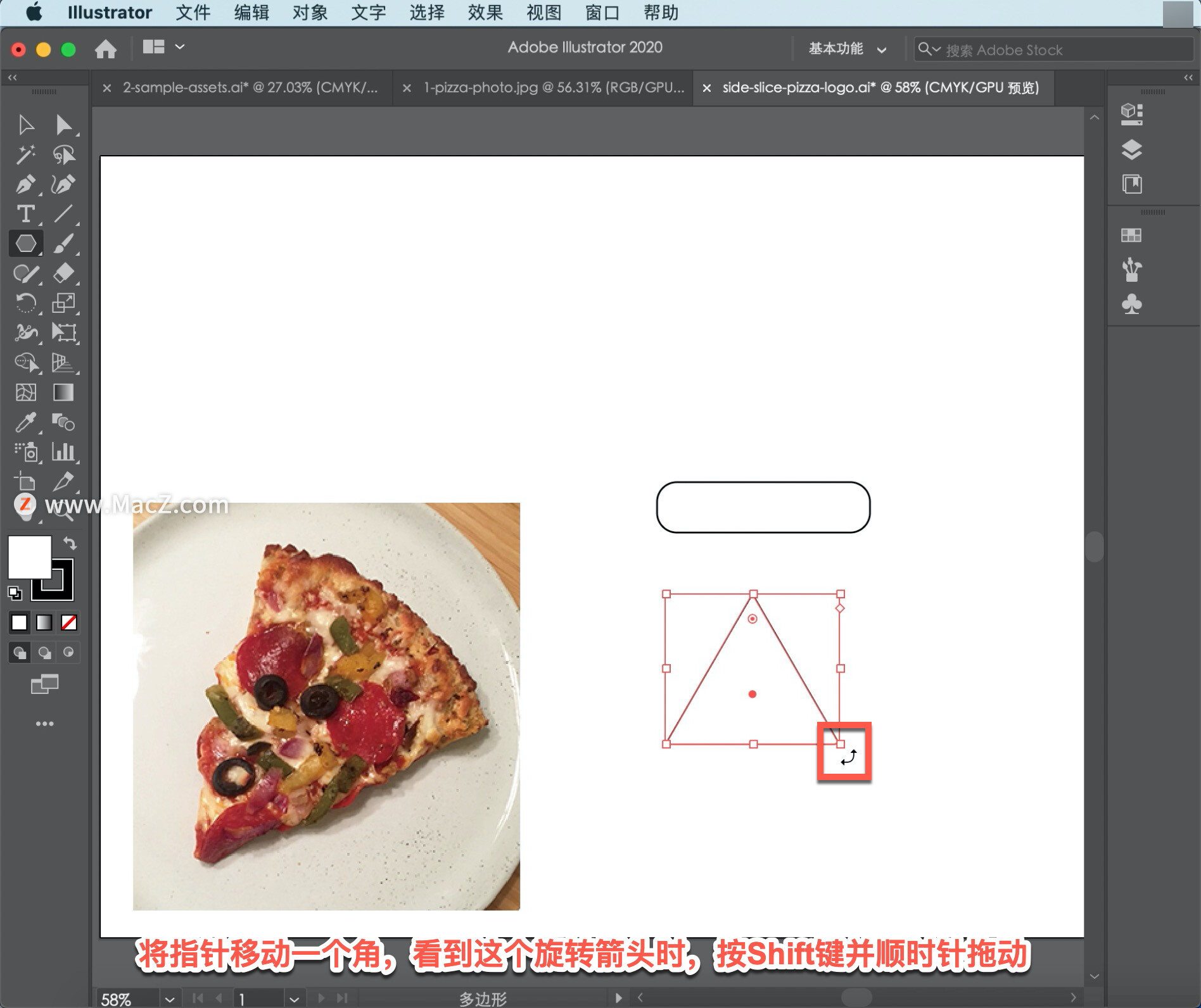
Task: Select the Column Graph tool
Action: tap(63, 451)
